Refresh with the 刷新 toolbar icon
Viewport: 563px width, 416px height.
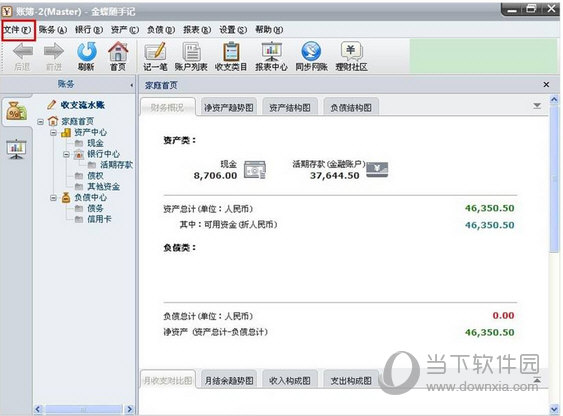click(87, 51)
